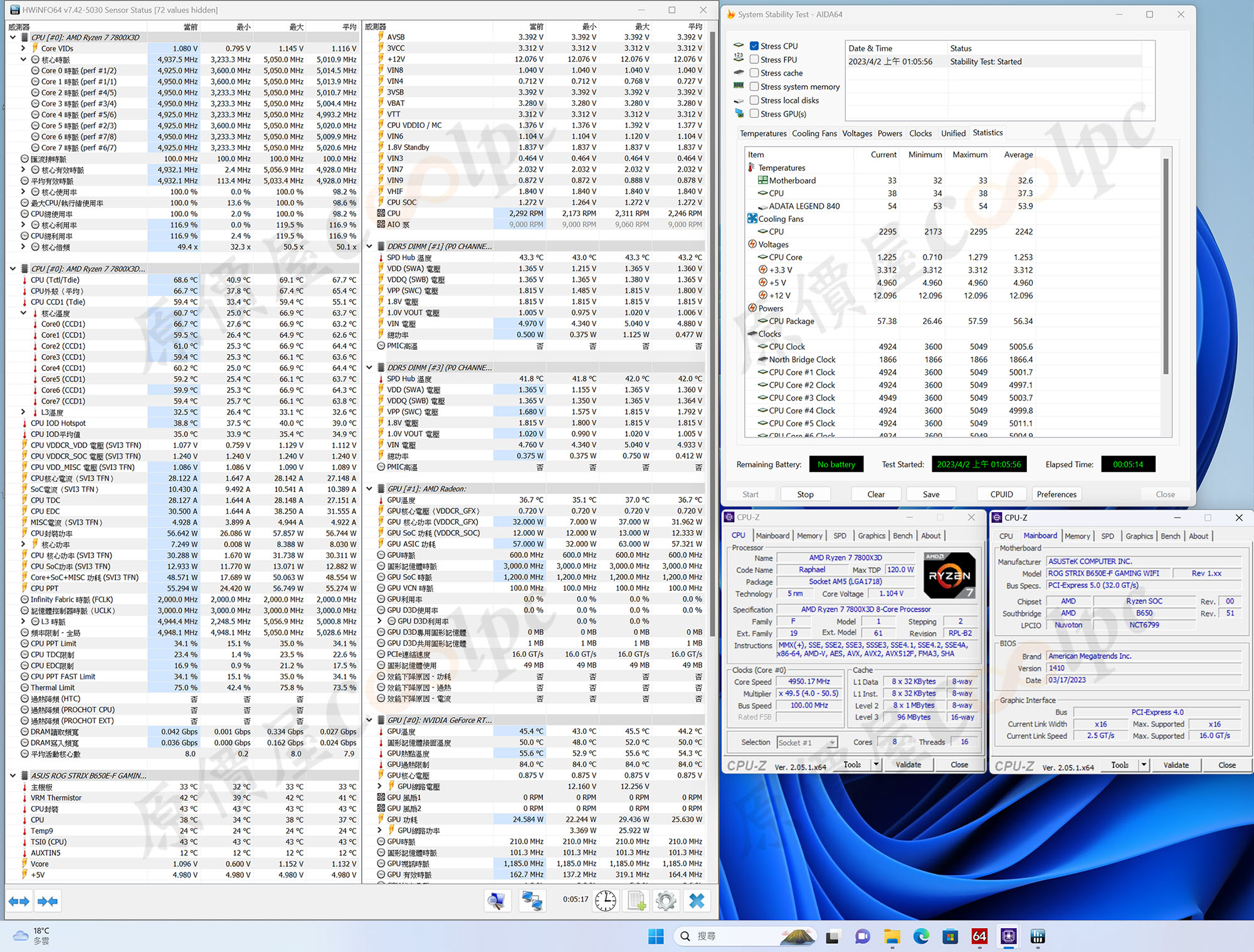This screenshot has width=1254, height=952.
Task: Expand L3溫度 row
Action: (x=23, y=412)
